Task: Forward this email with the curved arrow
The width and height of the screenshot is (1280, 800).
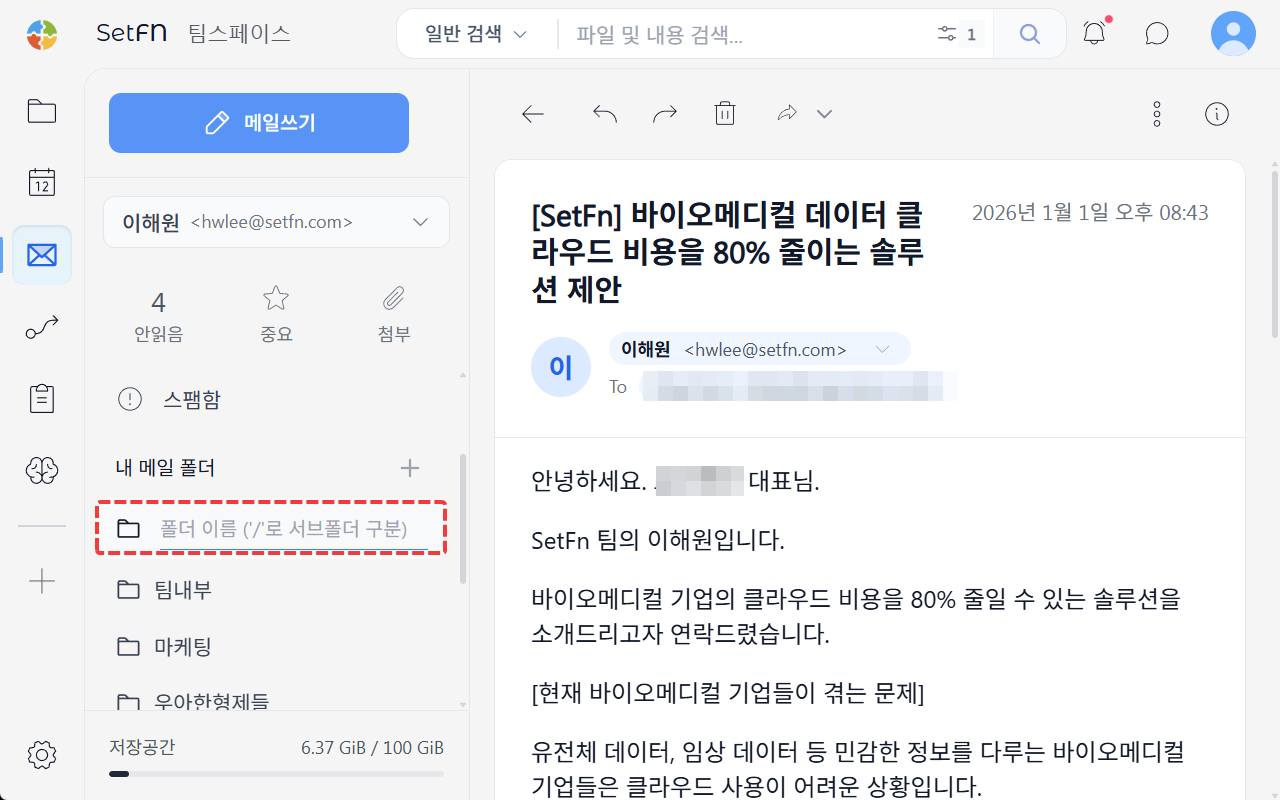Action: pos(665,114)
